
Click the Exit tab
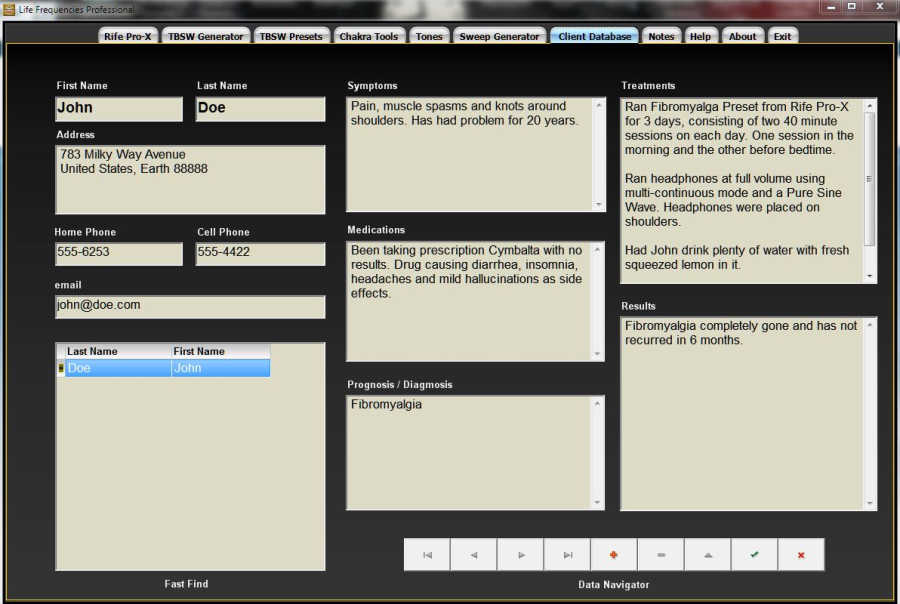pyautogui.click(x=782, y=36)
